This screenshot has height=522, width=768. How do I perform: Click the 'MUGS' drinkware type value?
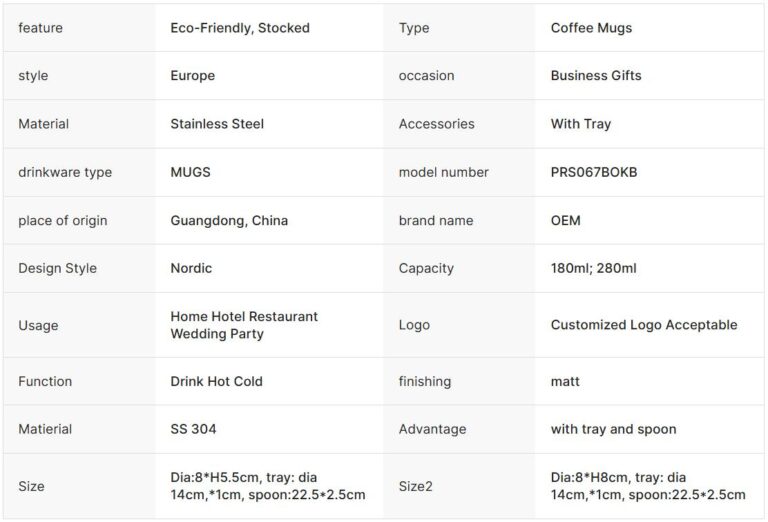pyautogui.click(x=190, y=172)
